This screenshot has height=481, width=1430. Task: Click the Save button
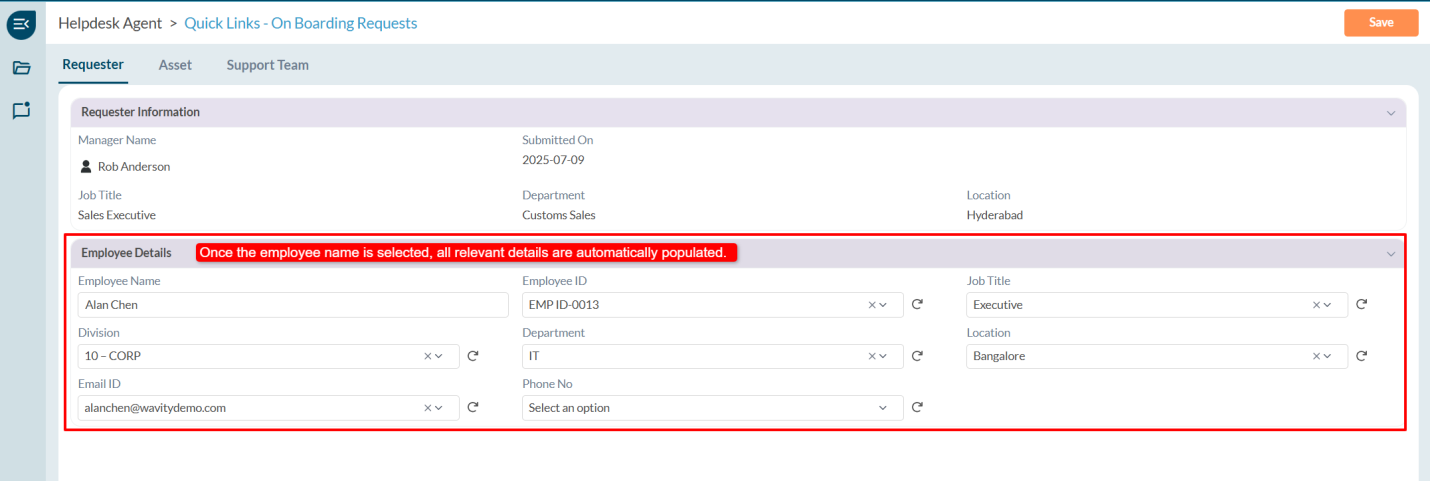point(1381,23)
